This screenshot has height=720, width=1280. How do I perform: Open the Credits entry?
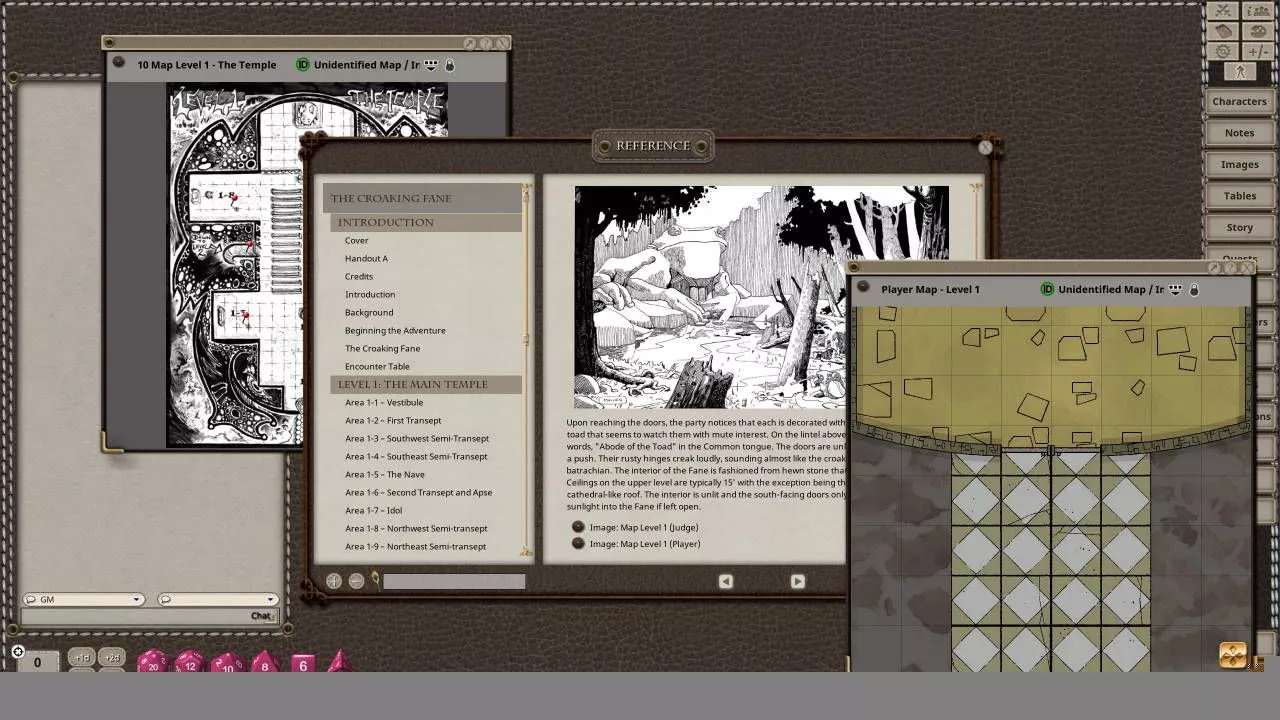pos(359,276)
